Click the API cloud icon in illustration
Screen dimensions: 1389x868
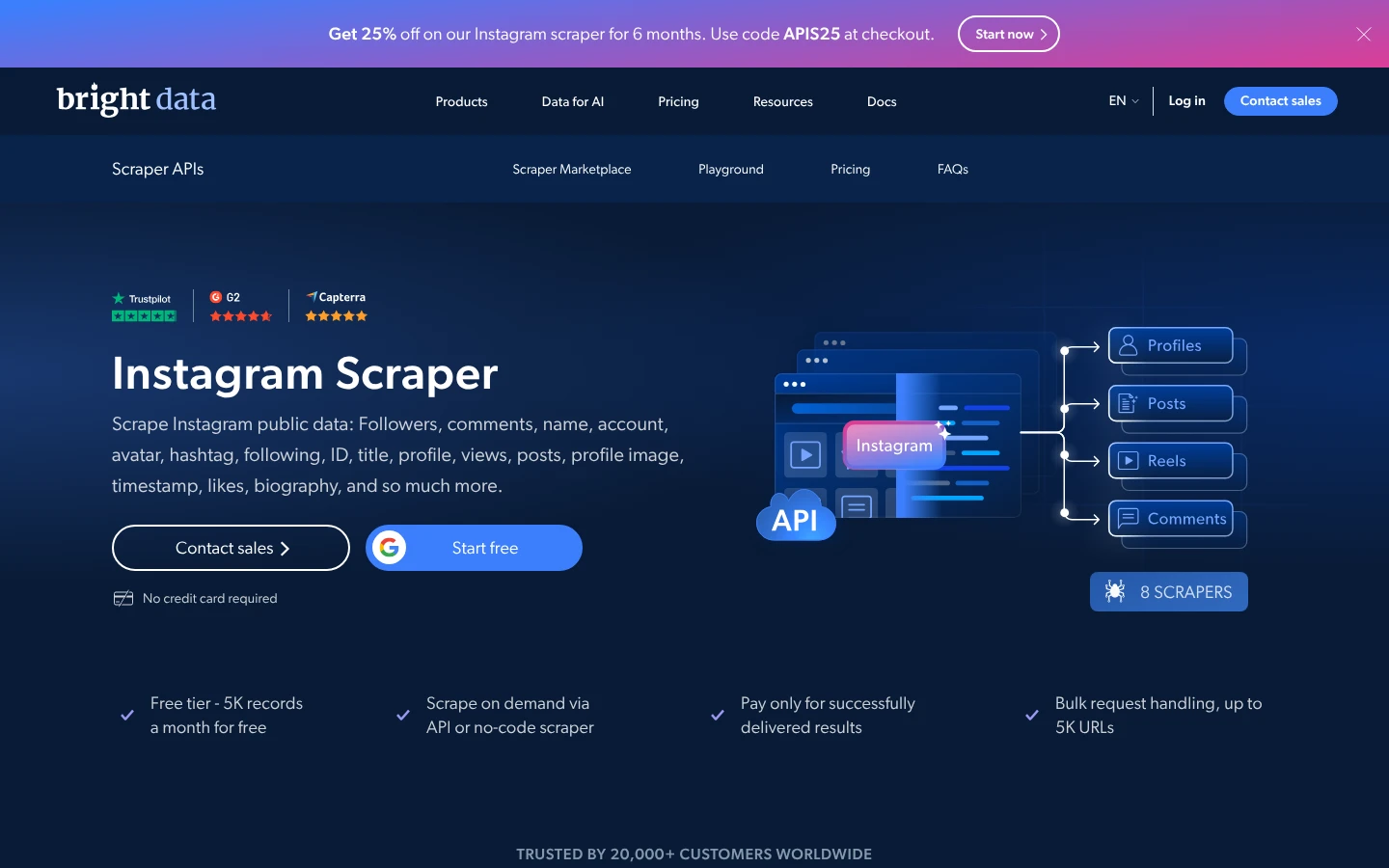coord(796,516)
